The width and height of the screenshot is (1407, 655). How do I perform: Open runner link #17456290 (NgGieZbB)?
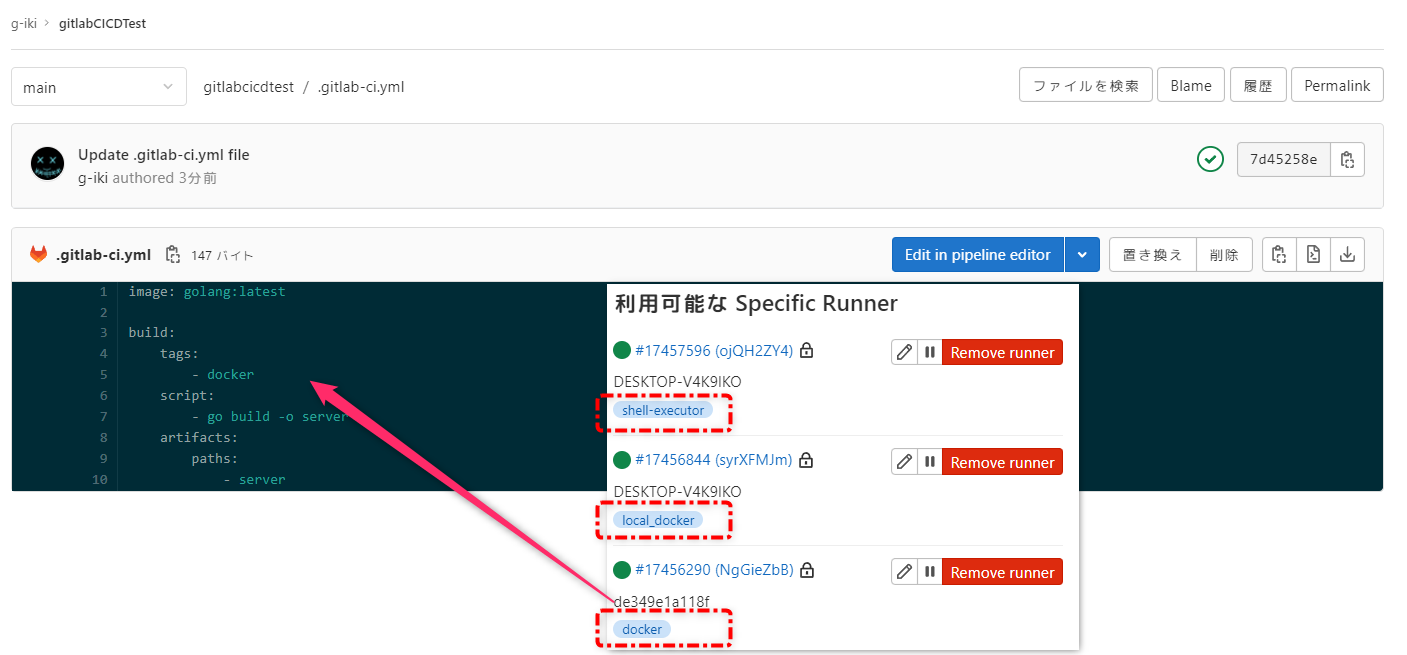pos(714,570)
